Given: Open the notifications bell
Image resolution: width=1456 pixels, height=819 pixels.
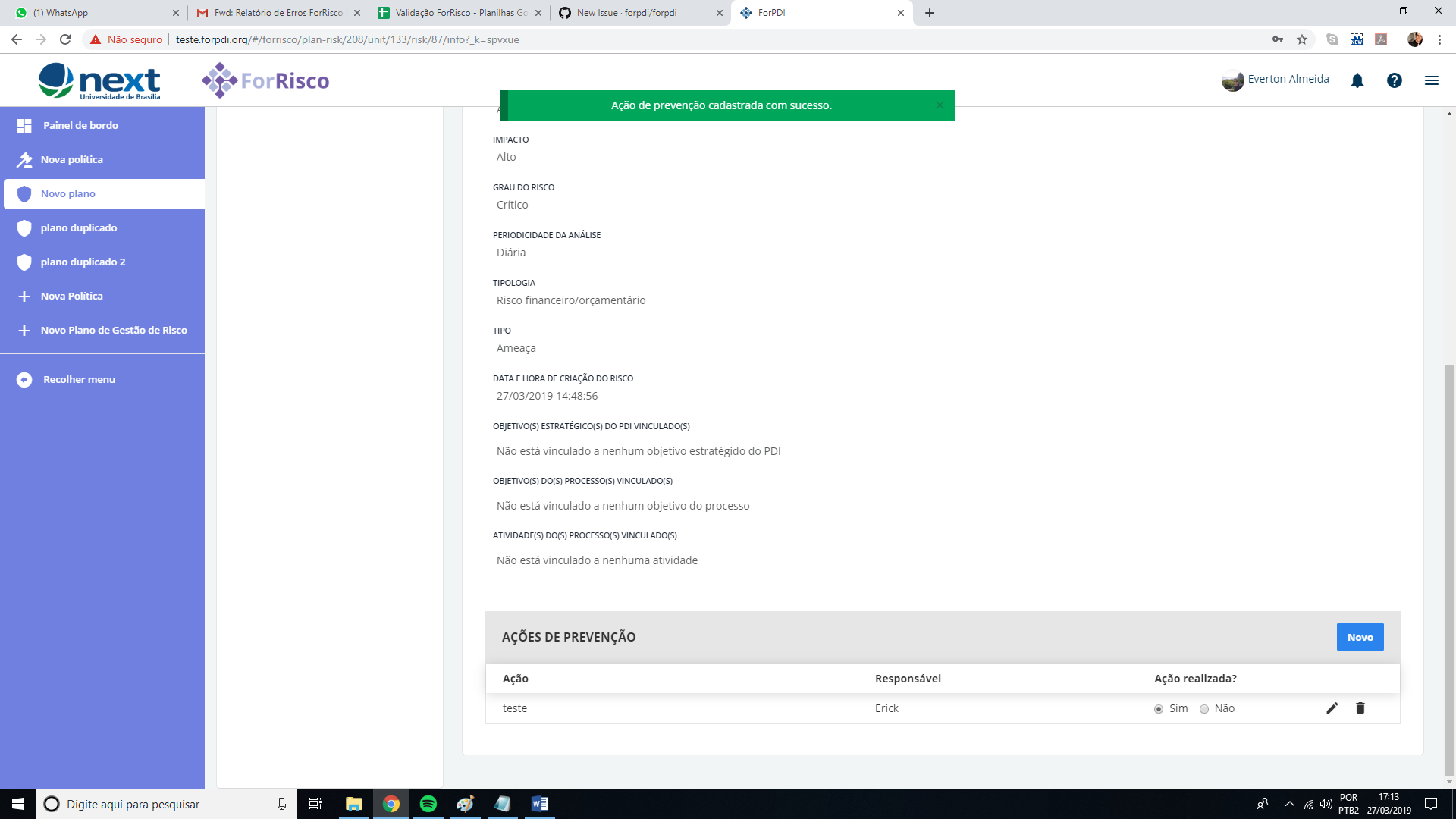Looking at the screenshot, I should (x=1357, y=80).
